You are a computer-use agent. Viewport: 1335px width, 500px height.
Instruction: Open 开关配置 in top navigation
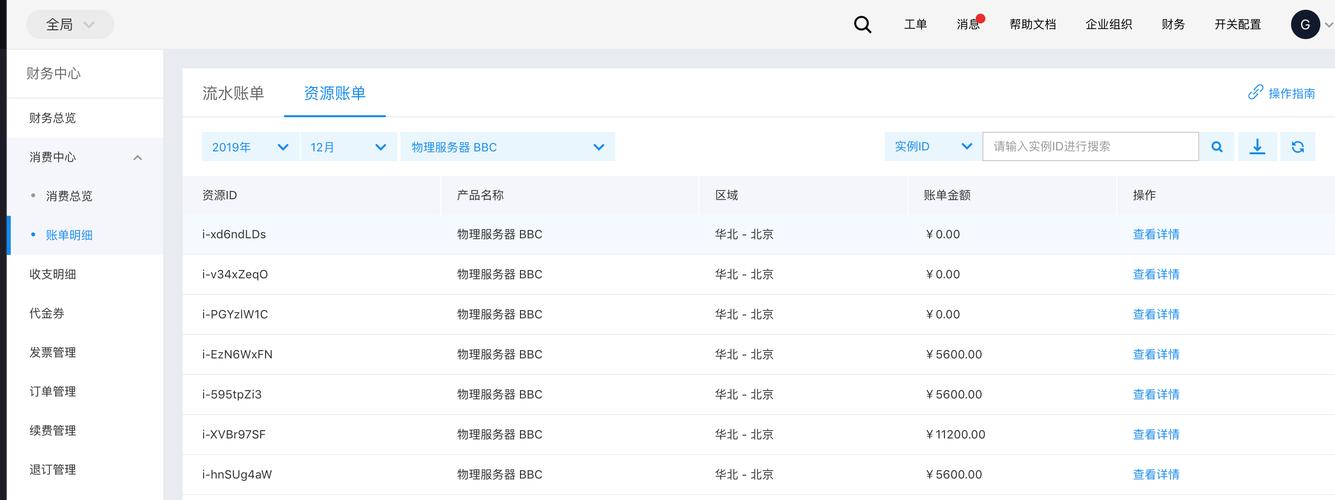pos(1238,25)
